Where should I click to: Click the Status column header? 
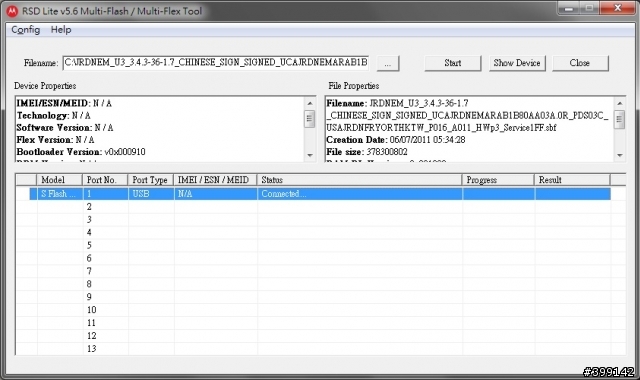(360, 180)
